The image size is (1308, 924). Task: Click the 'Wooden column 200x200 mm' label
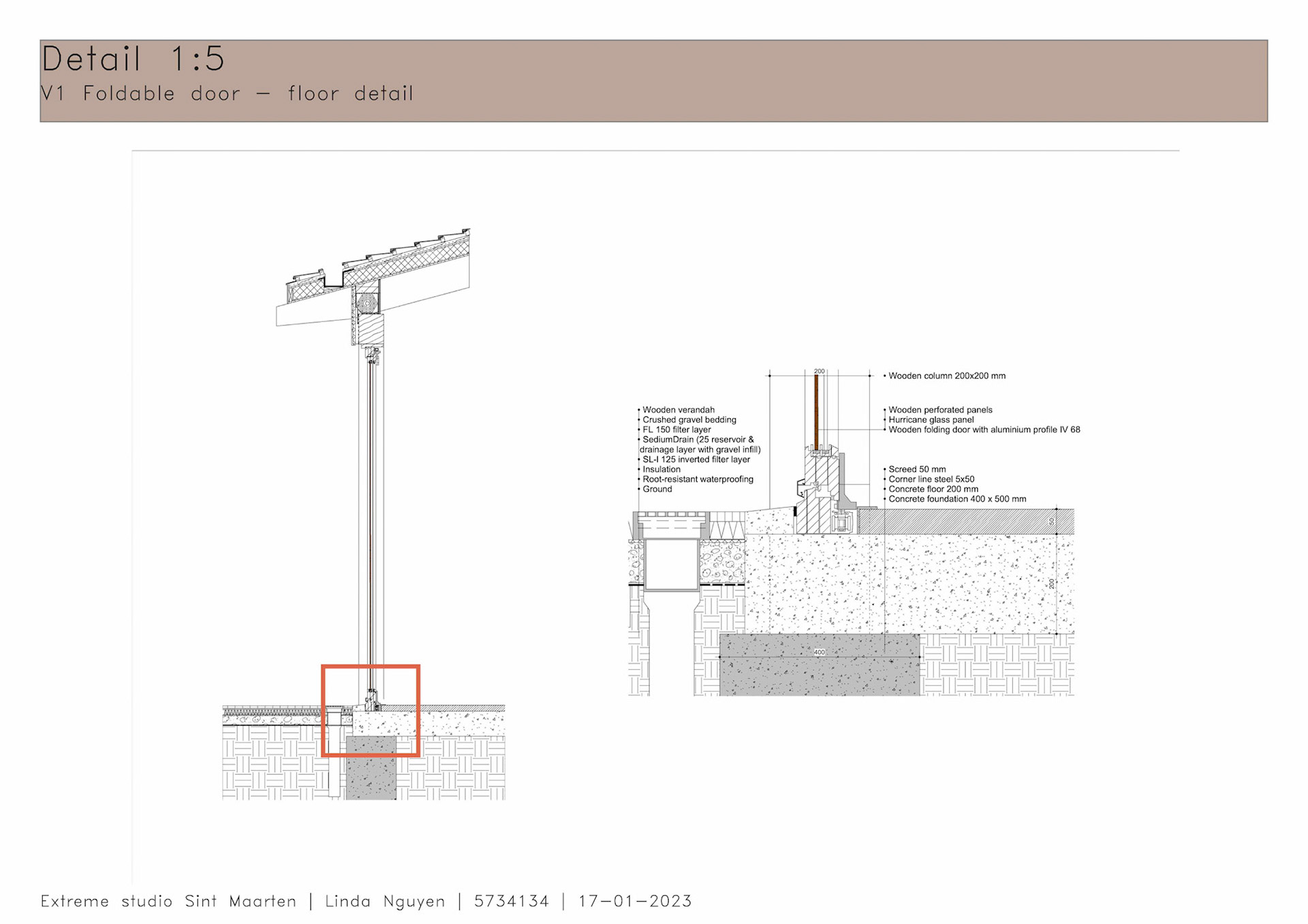click(x=946, y=376)
